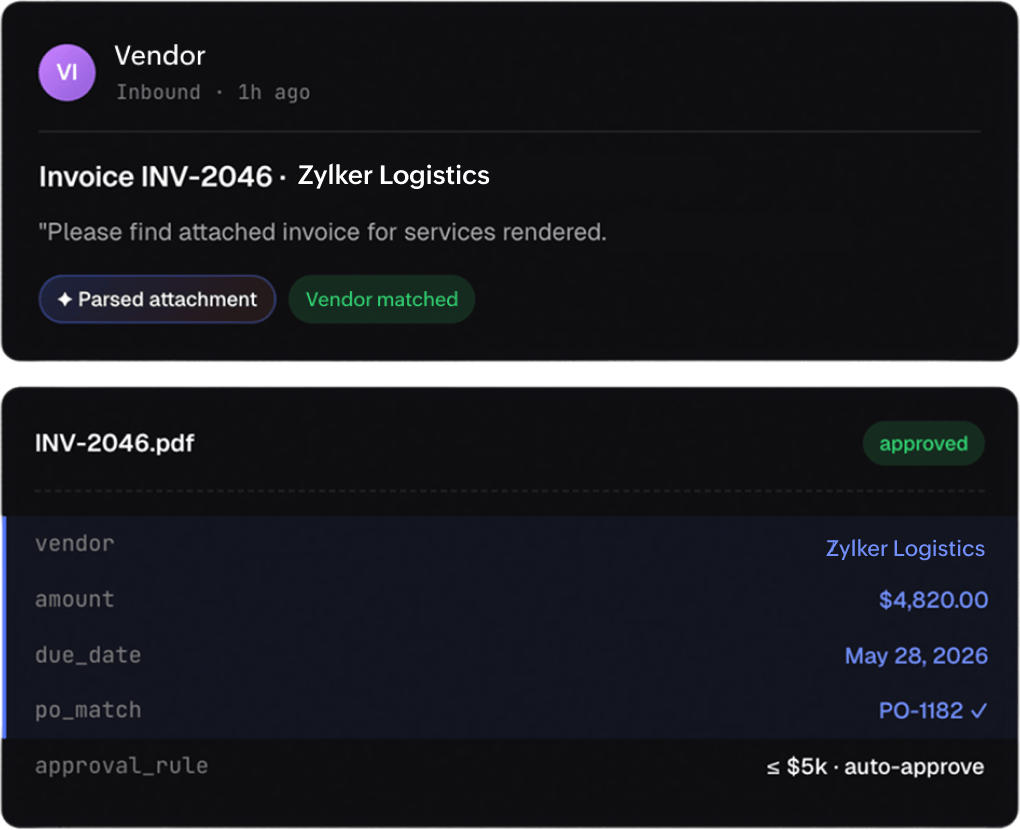The width and height of the screenshot is (1020, 830).
Task: Open the Zylker Logistics vendor link
Action: coord(905,548)
